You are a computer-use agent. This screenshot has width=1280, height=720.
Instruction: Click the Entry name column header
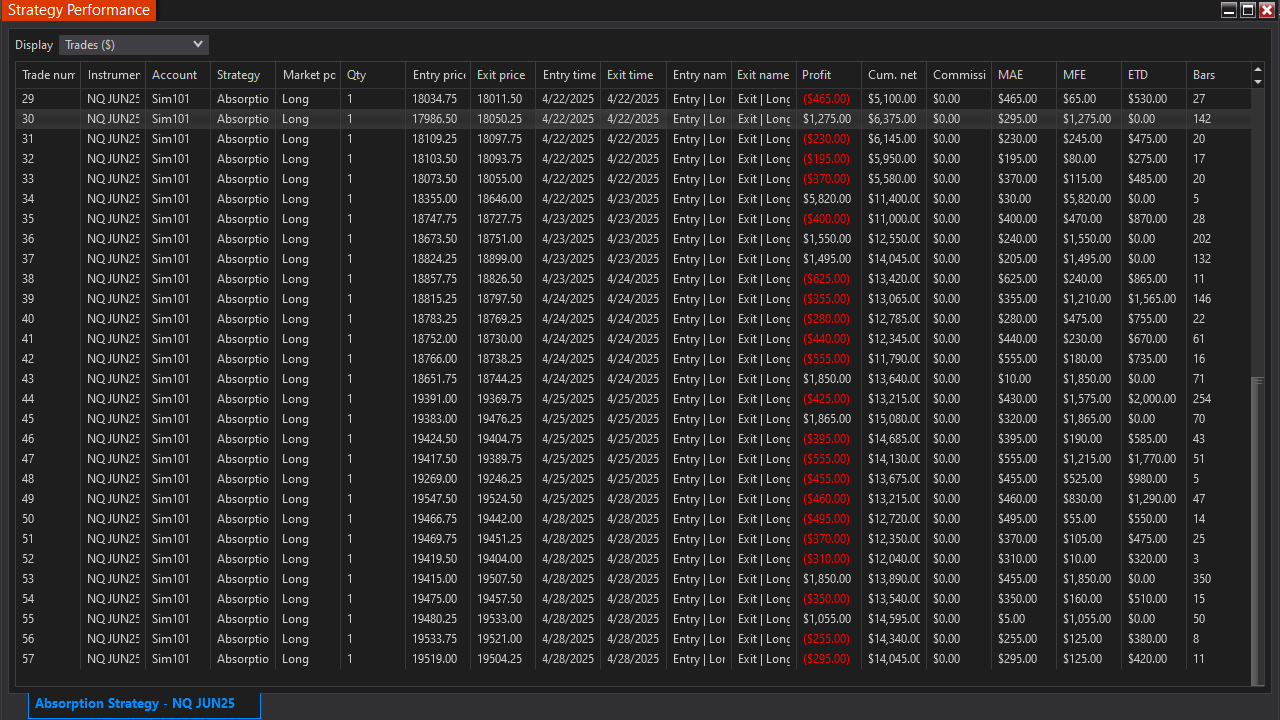(x=698, y=75)
